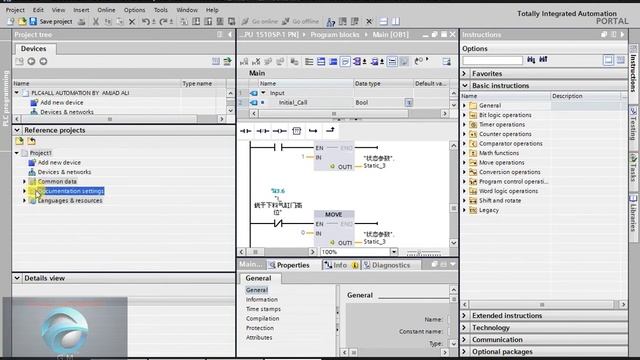The width and height of the screenshot is (640, 360).
Task: Click the Close branch icon
Action: tap(330, 131)
